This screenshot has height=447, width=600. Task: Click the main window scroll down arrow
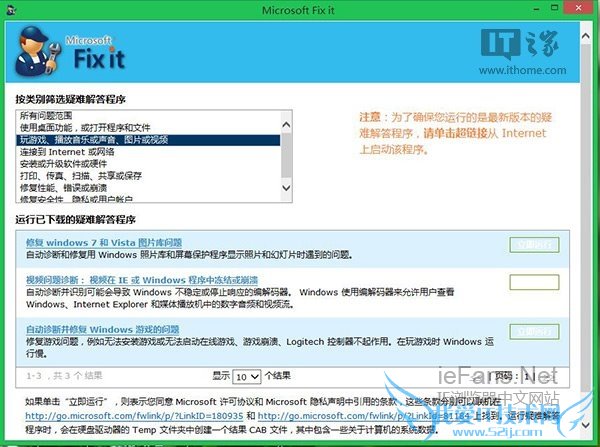point(585,425)
